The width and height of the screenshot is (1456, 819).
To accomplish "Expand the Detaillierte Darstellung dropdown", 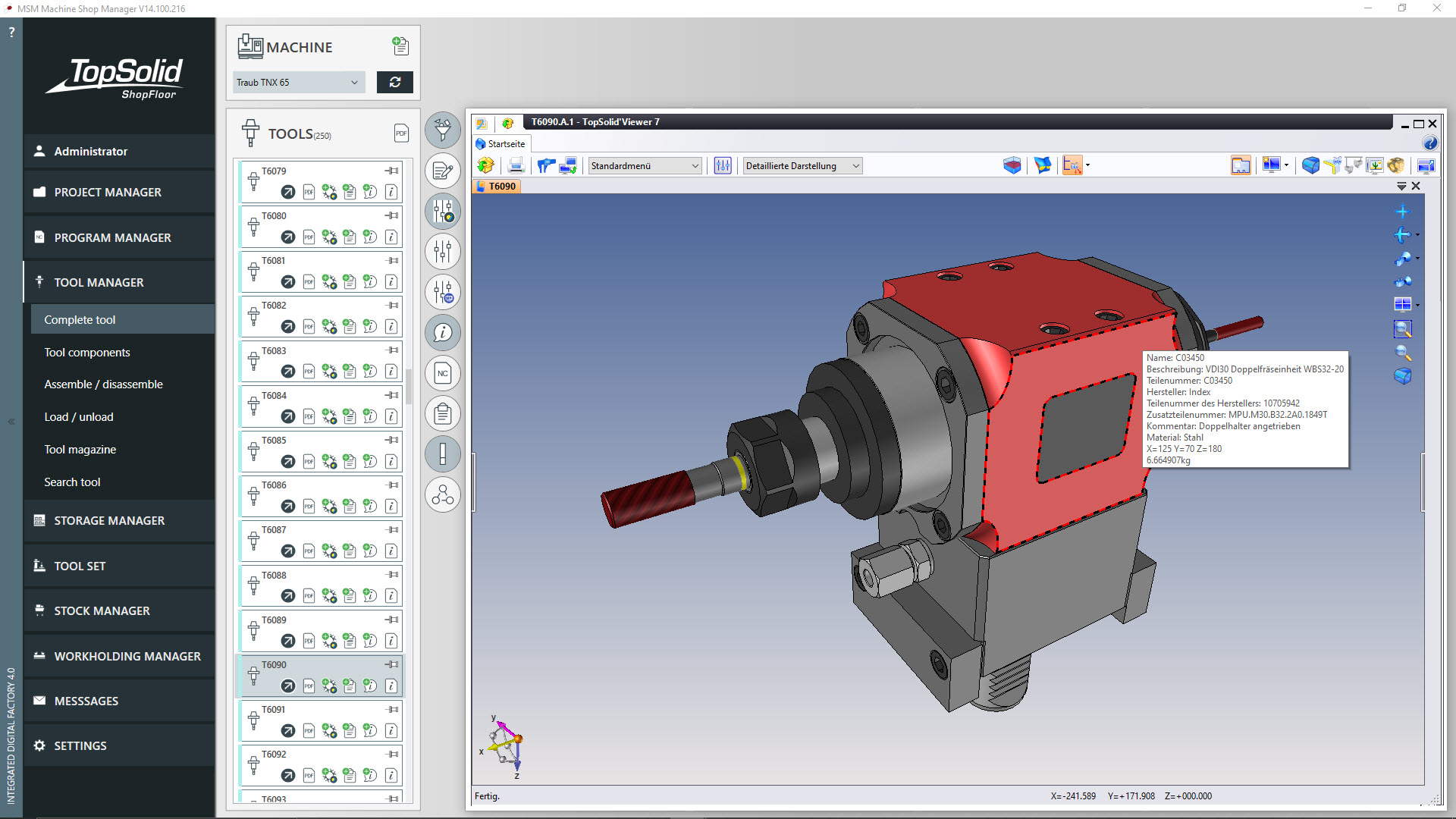I will pos(802,165).
